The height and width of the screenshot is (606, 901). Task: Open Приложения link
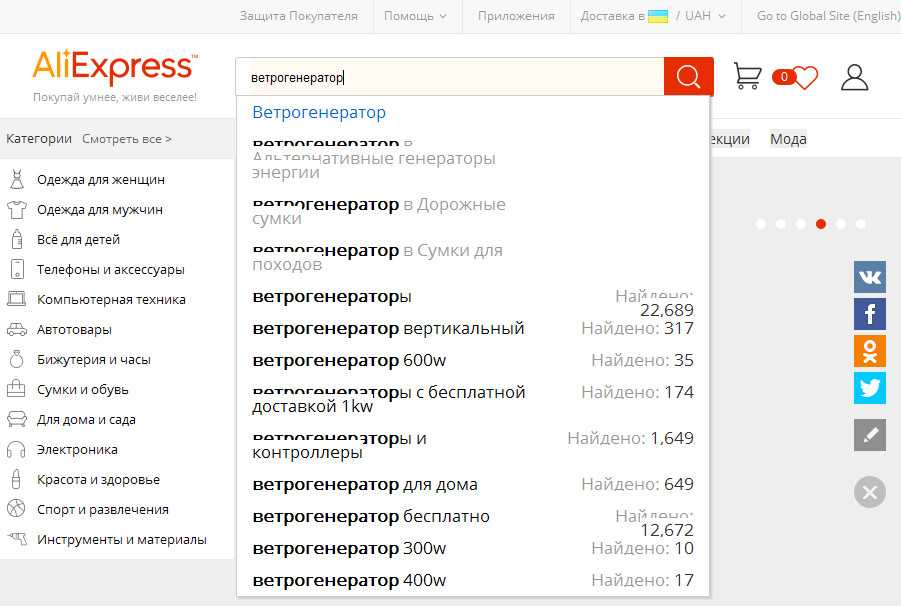(x=517, y=16)
